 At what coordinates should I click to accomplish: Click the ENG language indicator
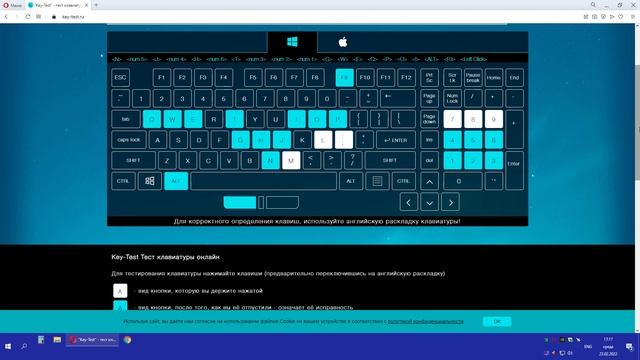[x=588, y=347]
